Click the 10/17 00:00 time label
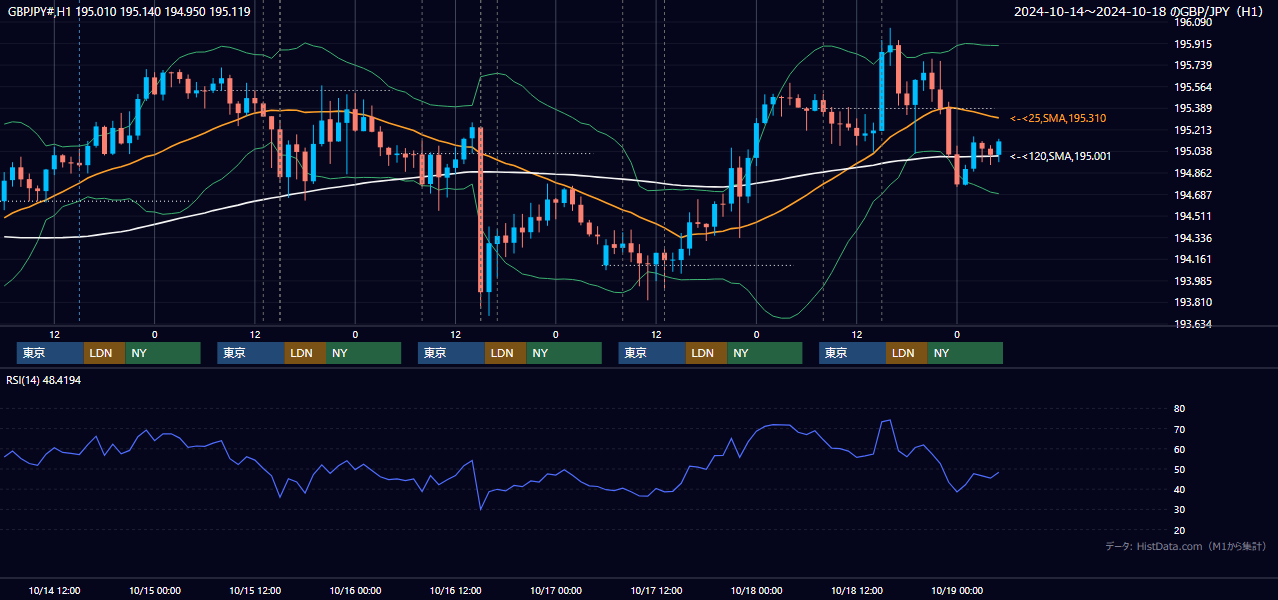 coord(556,590)
